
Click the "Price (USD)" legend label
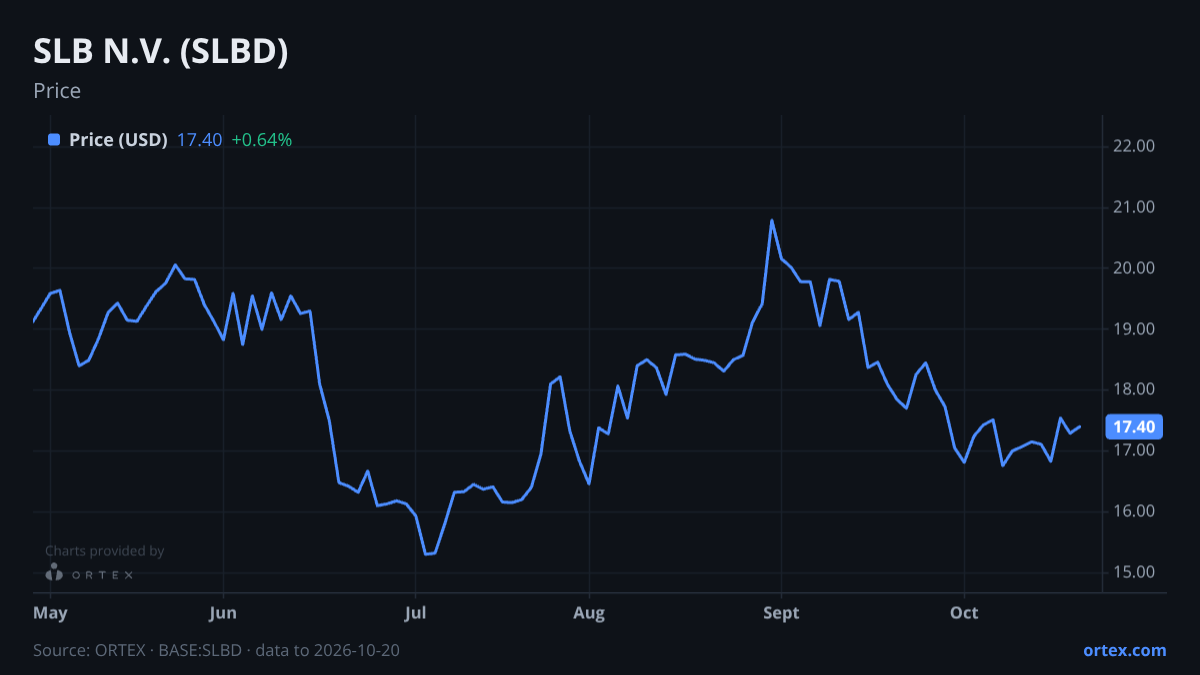point(118,140)
